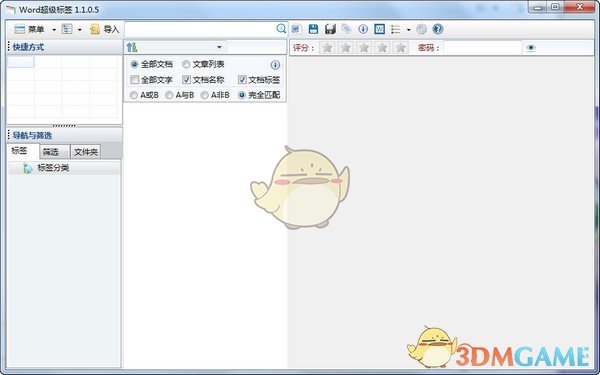Rate three stars in 评分

tap(364, 47)
